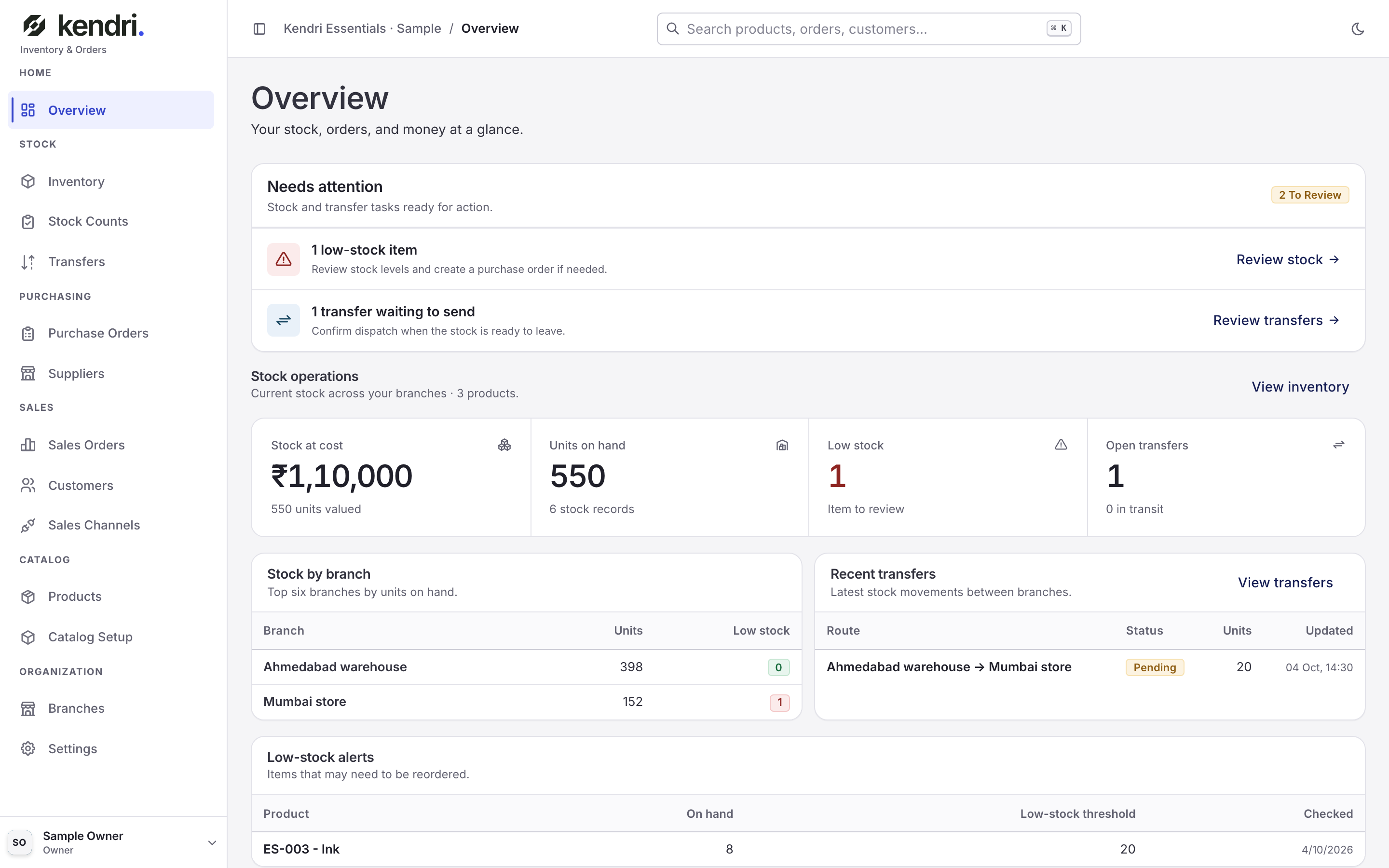
Task: Click the Units on hand warehouse icon
Action: pos(782,445)
